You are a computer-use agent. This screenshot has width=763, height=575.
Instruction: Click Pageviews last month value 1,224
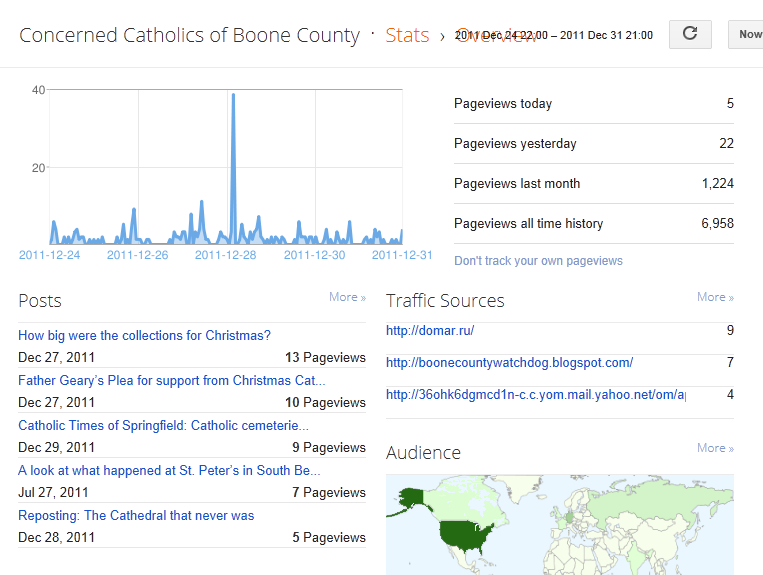[717, 183]
